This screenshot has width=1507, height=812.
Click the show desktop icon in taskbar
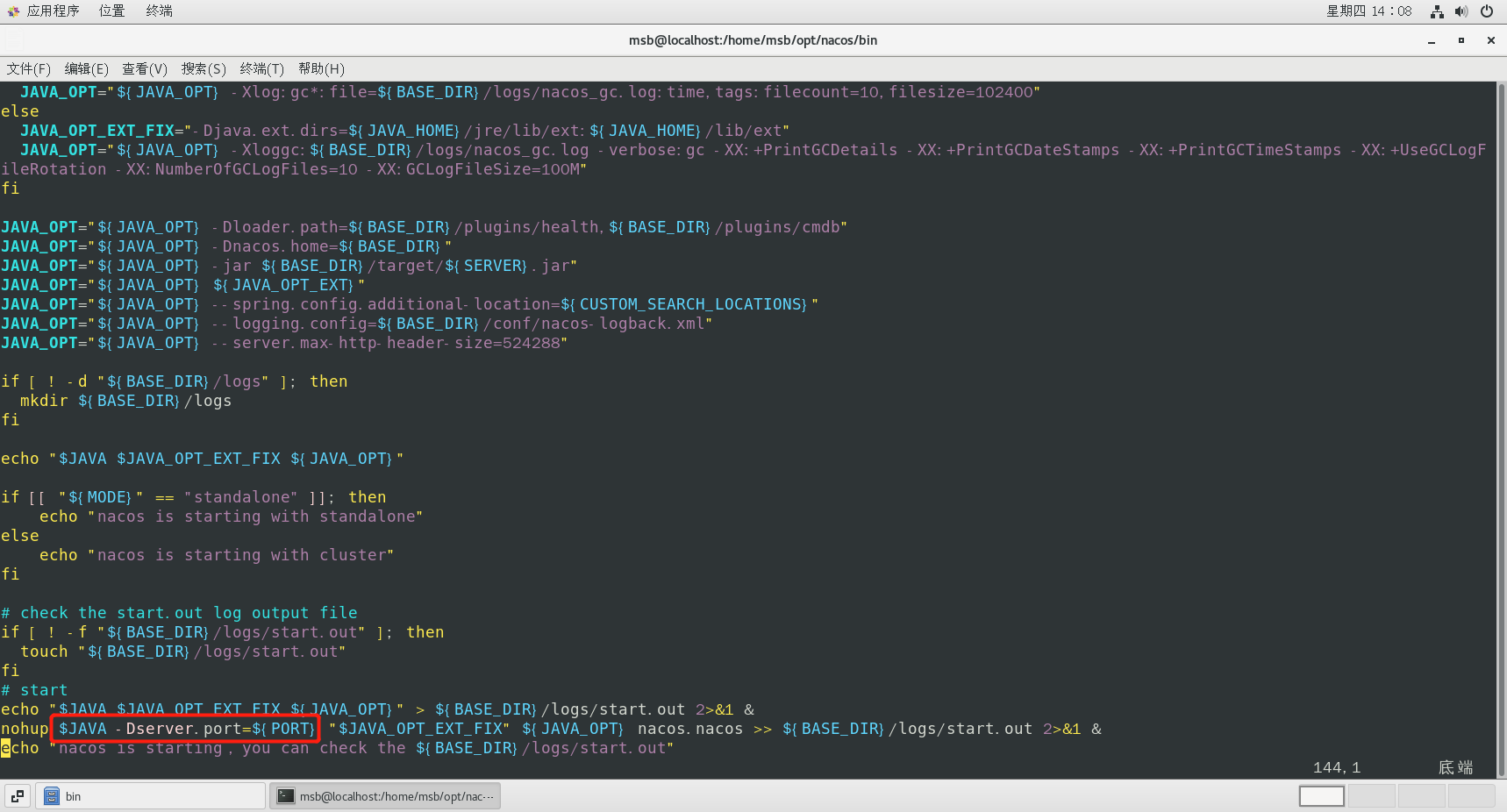click(x=18, y=796)
